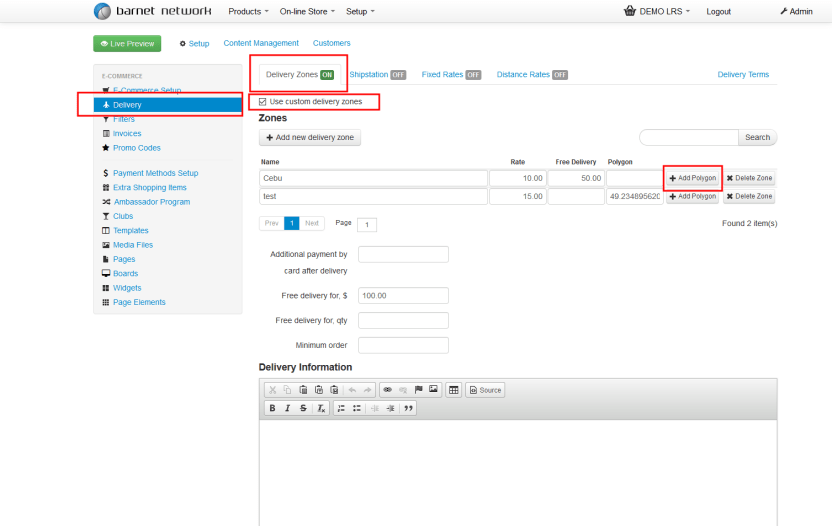Screen dimensions: 832x526
Task: Click the Undo arrow in editor
Action: click(x=352, y=390)
